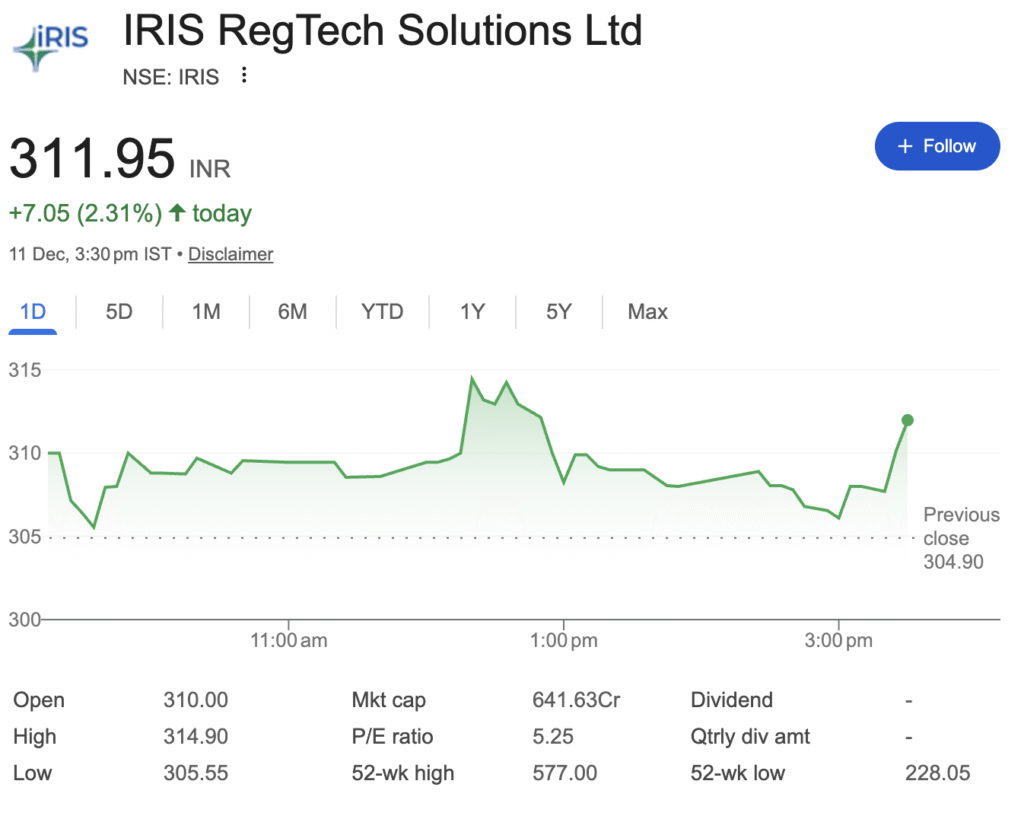Click the 1:00 pm time axis label
Screen dimensions: 1024x816
[x=564, y=641]
